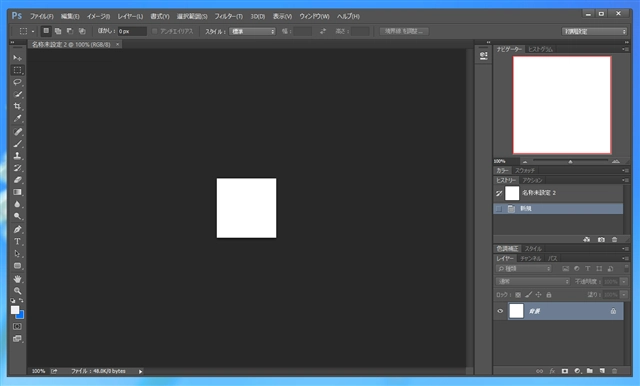Open the ウィンドウ(W) menu
This screenshot has height=386, width=640.
tap(314, 16)
